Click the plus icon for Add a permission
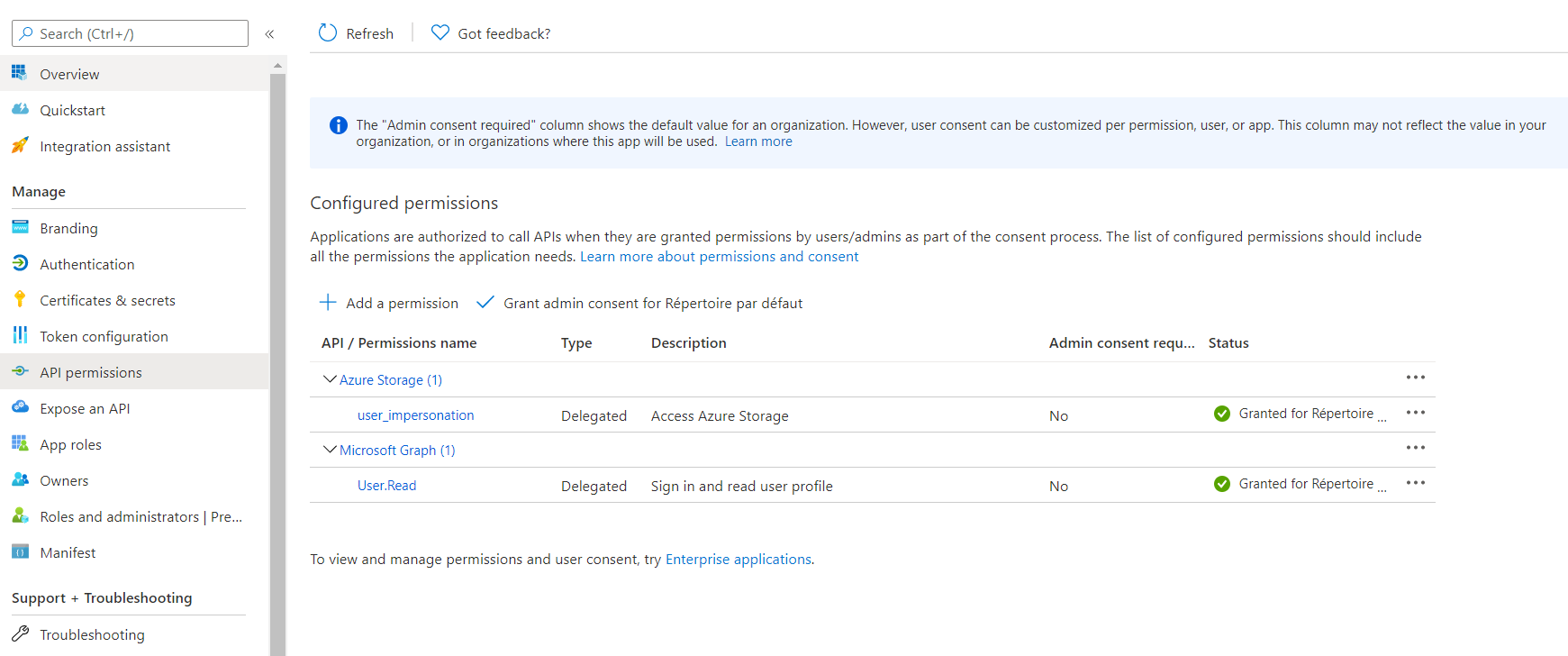 pyautogui.click(x=328, y=302)
